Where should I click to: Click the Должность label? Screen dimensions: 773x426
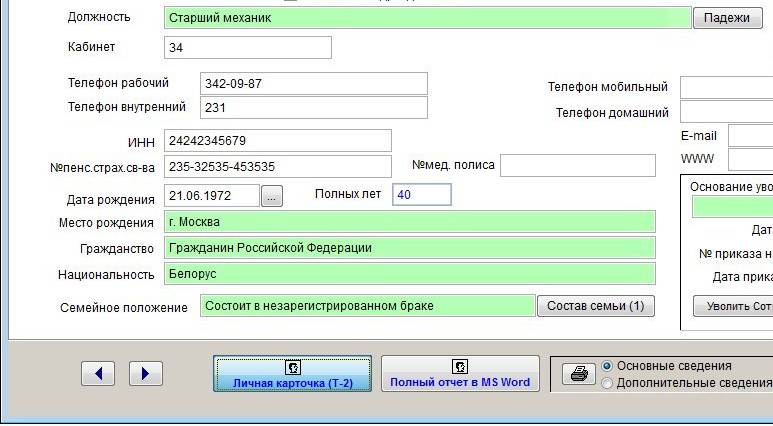pyautogui.click(x=99, y=17)
